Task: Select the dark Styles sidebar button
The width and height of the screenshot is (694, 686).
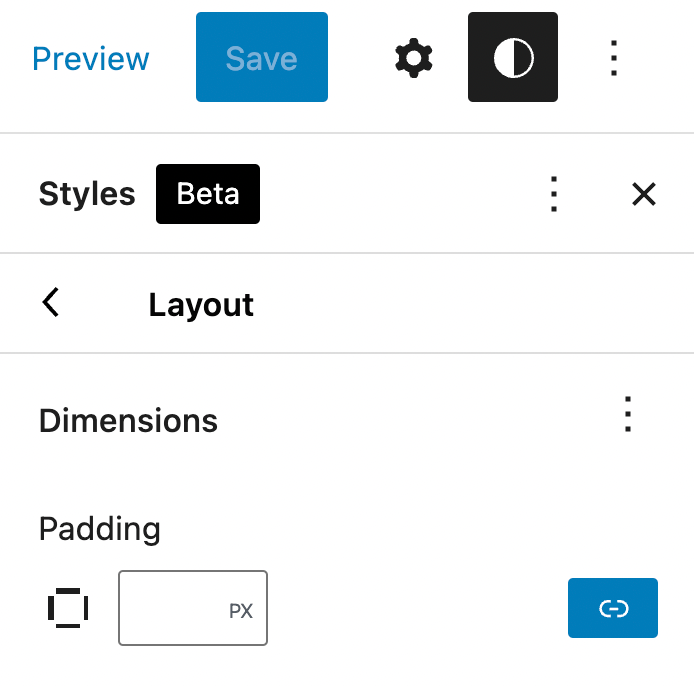Action: point(512,58)
